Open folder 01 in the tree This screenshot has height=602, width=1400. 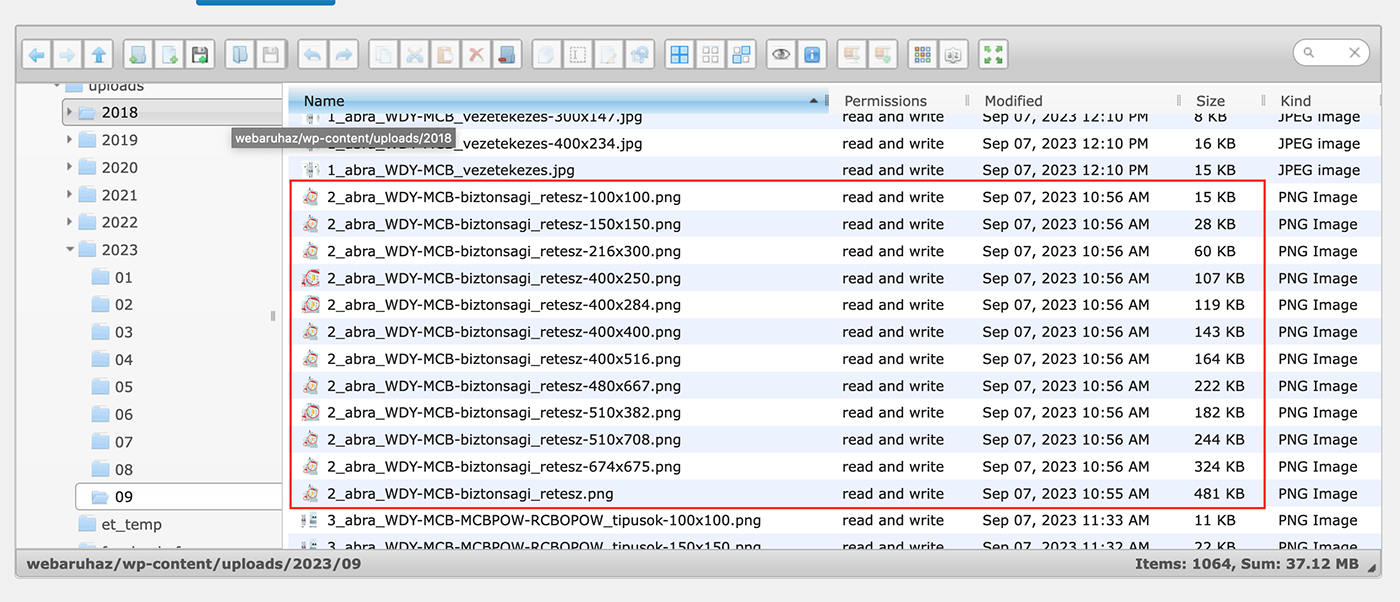point(123,277)
